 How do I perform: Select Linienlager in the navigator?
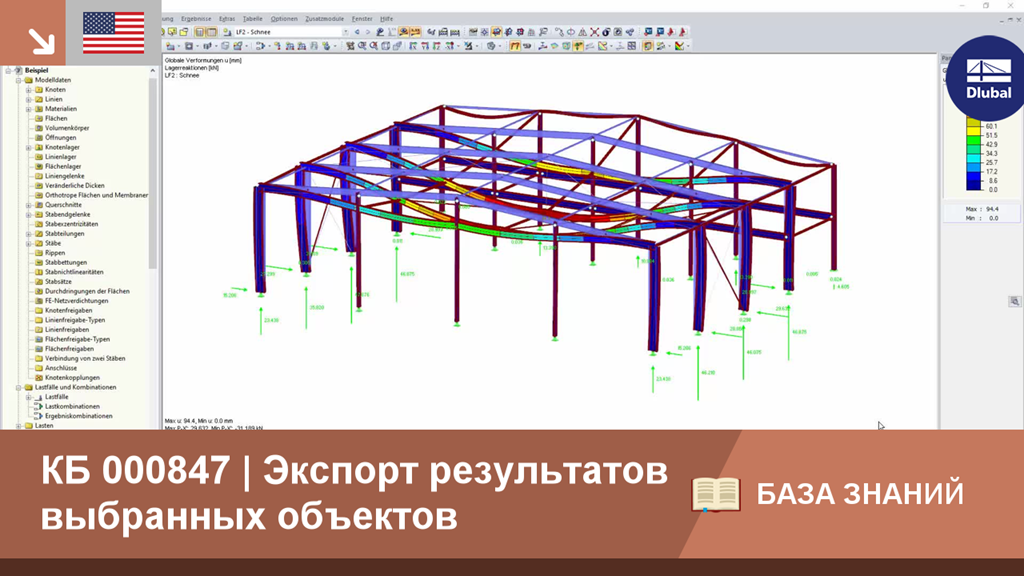(x=61, y=157)
